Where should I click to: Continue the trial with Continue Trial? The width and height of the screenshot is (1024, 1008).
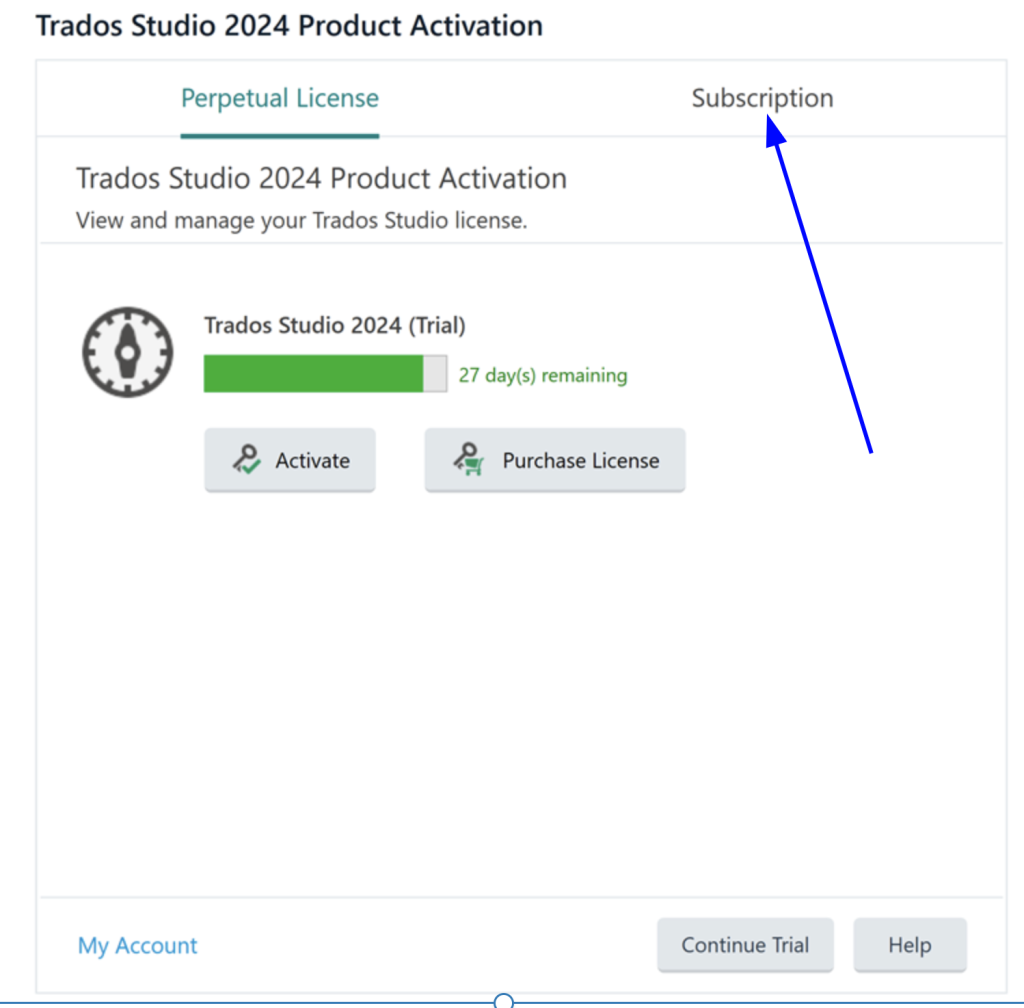(745, 945)
